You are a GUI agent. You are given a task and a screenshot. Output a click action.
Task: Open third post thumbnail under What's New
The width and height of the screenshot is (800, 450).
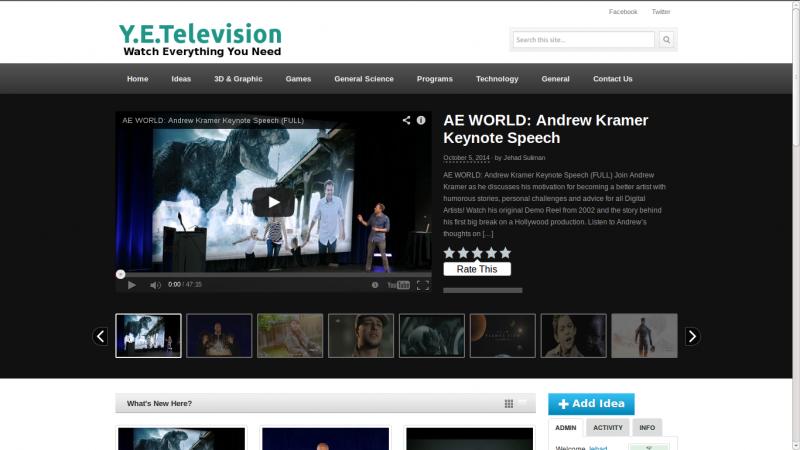click(x=470, y=439)
